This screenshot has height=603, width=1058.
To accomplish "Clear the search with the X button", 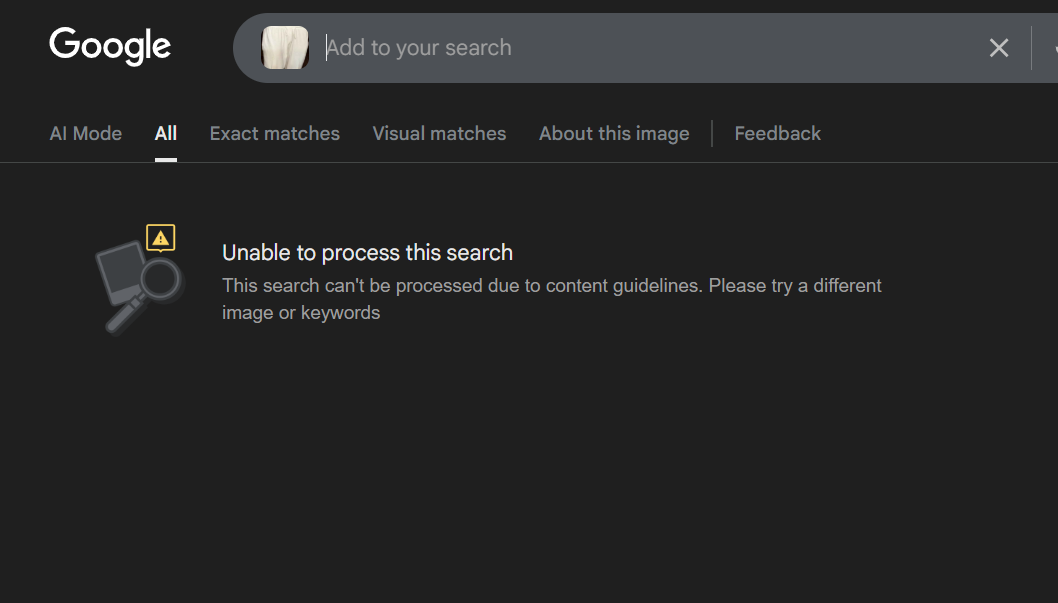I will [998, 48].
